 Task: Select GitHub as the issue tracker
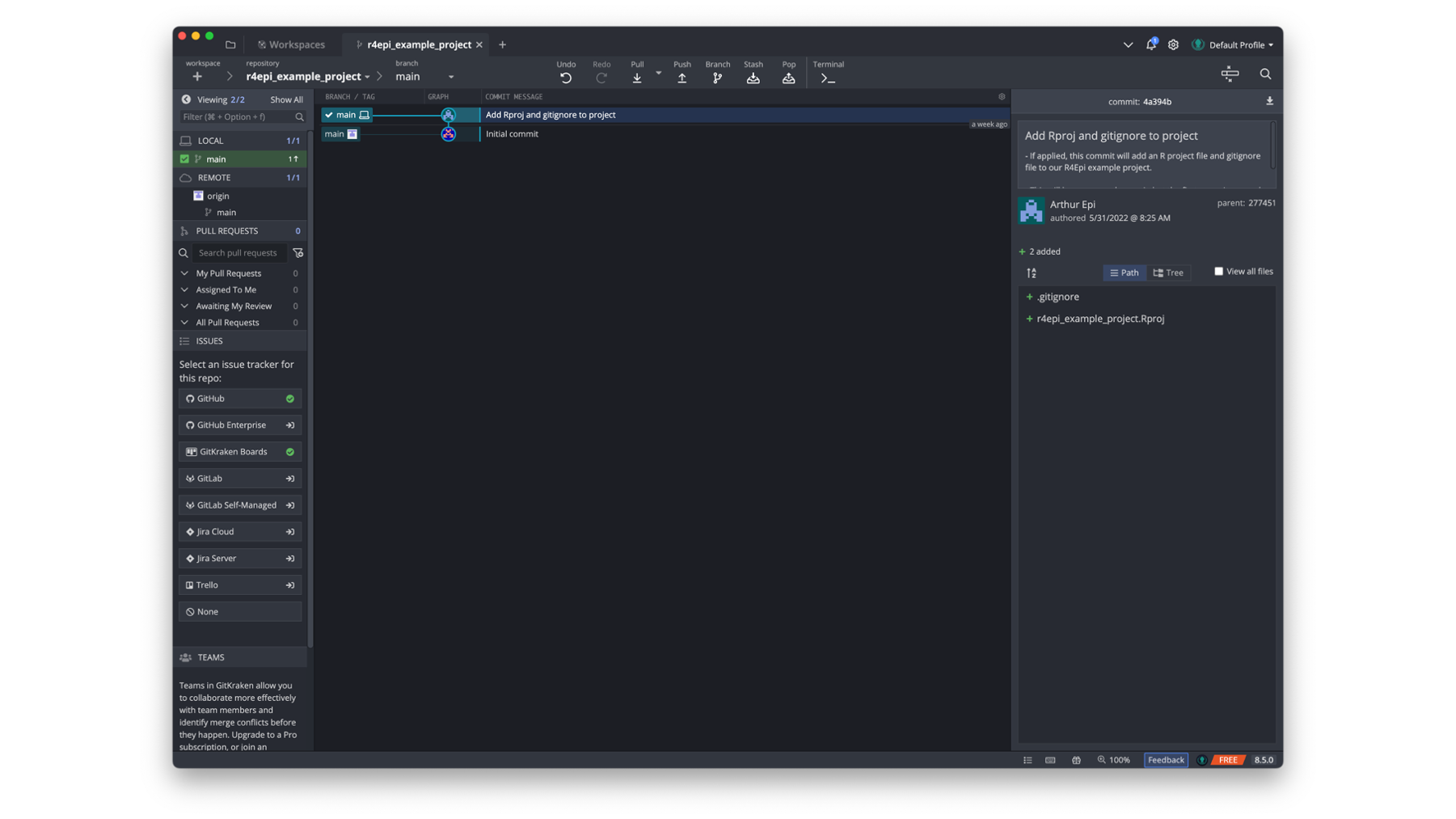(240, 399)
